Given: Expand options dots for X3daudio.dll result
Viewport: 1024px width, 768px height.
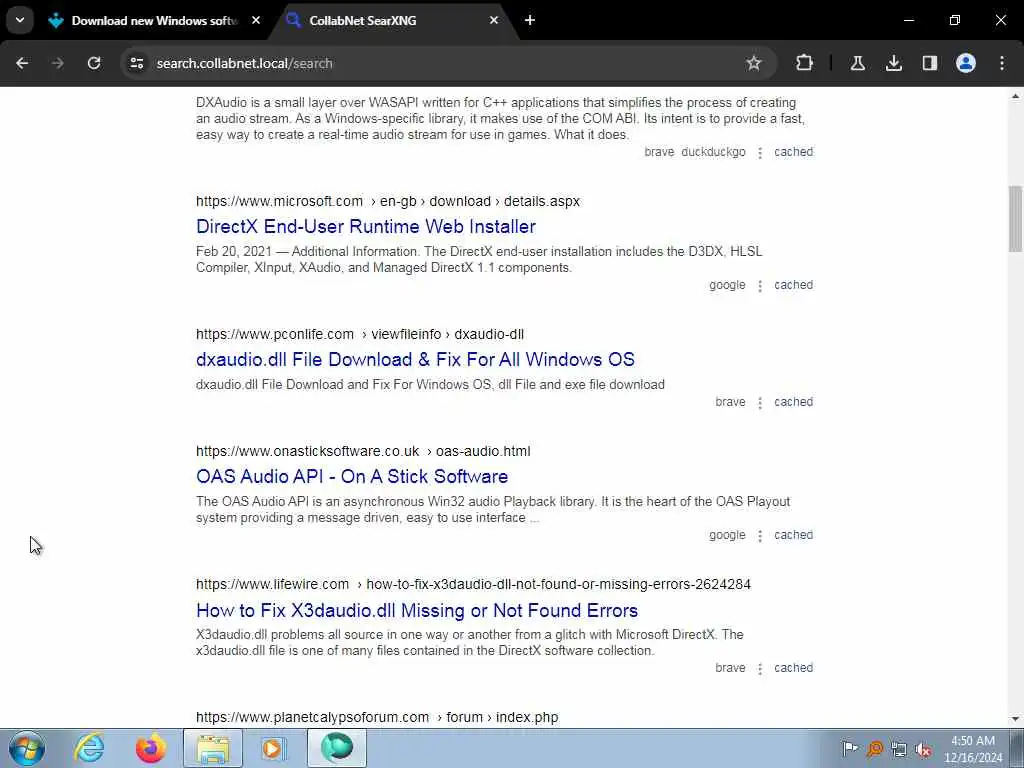Looking at the screenshot, I should click(760, 669).
